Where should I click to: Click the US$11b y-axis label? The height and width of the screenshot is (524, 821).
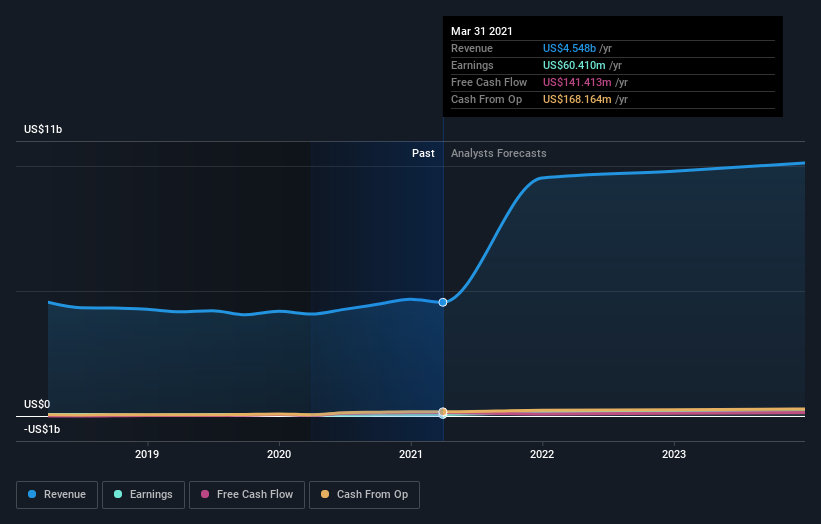(43, 129)
